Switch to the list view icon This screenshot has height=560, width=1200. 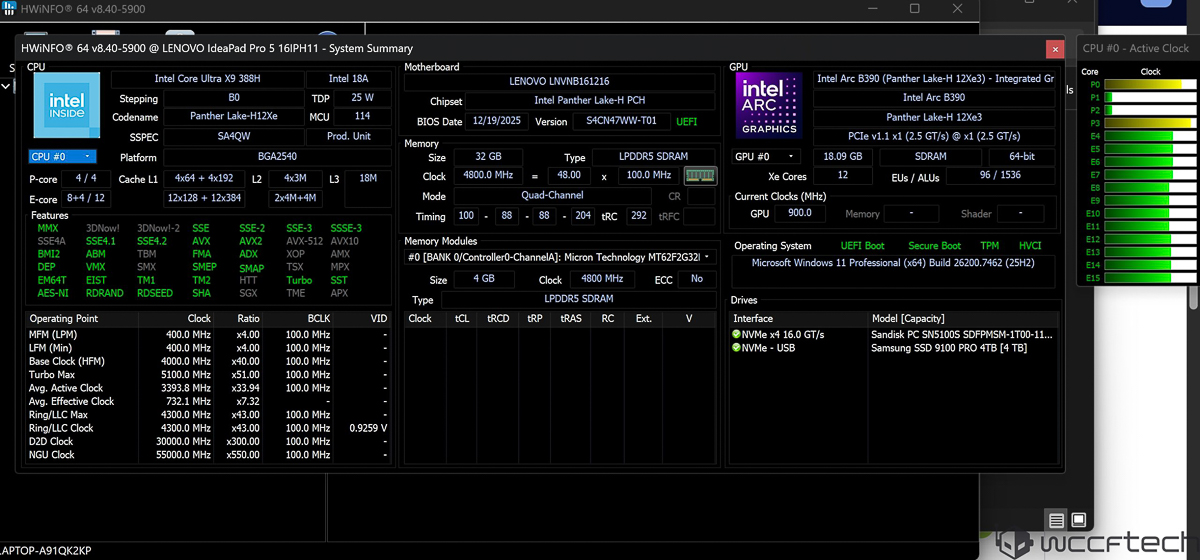[1056, 520]
